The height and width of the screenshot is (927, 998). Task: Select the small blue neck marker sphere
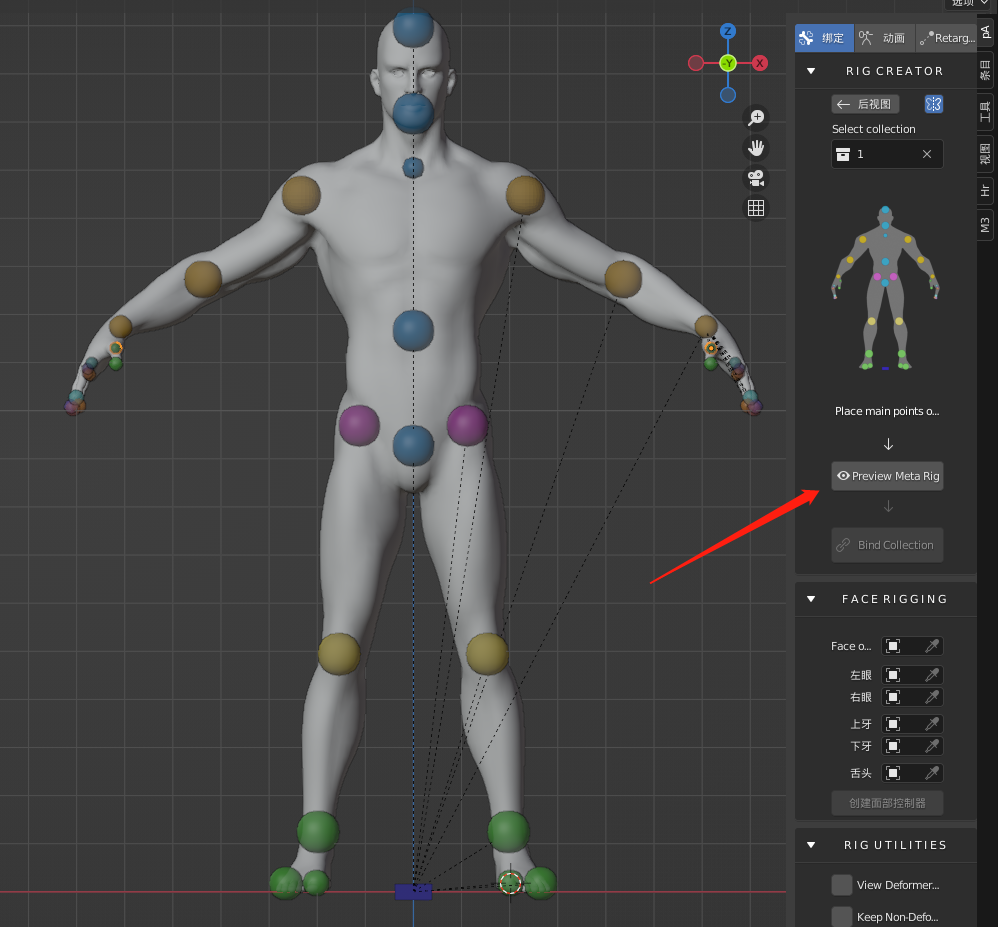[413, 168]
